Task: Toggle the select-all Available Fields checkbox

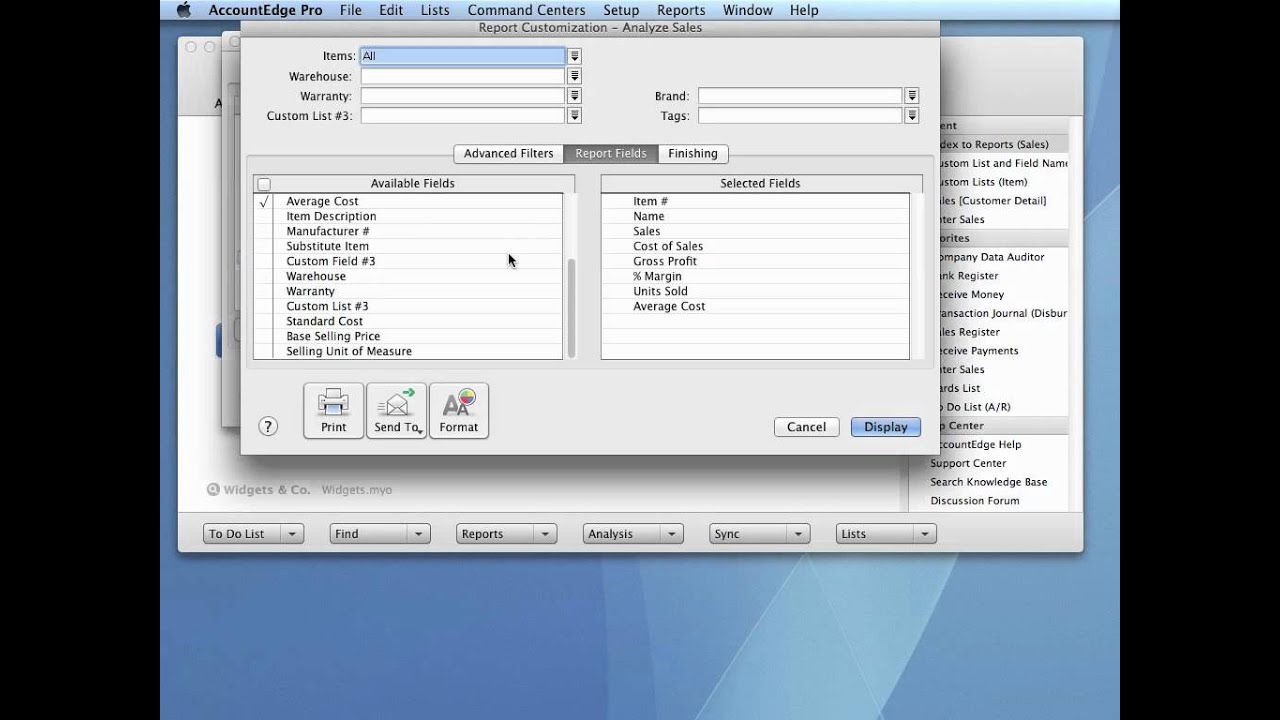Action: (x=264, y=184)
